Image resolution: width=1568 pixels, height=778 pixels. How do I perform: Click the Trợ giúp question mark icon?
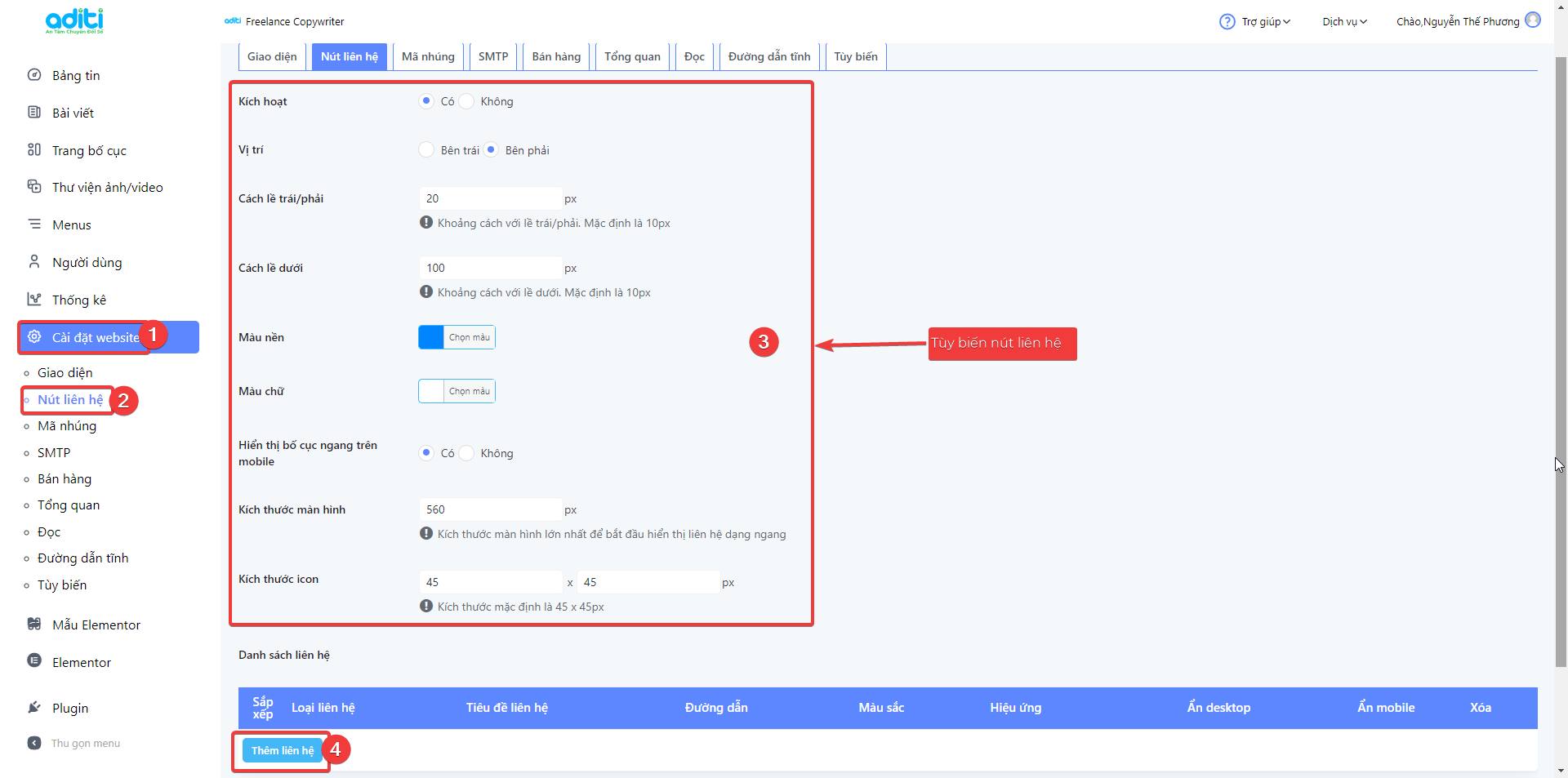tap(1227, 22)
